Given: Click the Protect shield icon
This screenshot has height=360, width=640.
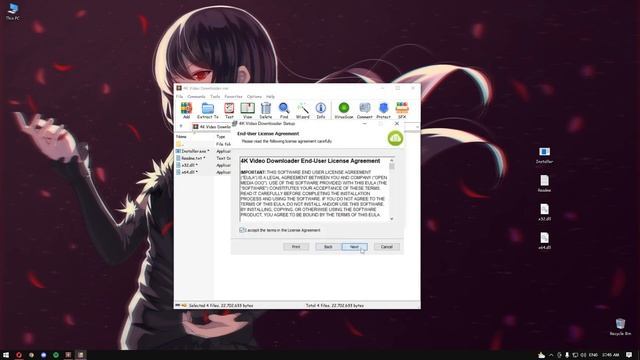Looking at the screenshot, I should point(383,110).
